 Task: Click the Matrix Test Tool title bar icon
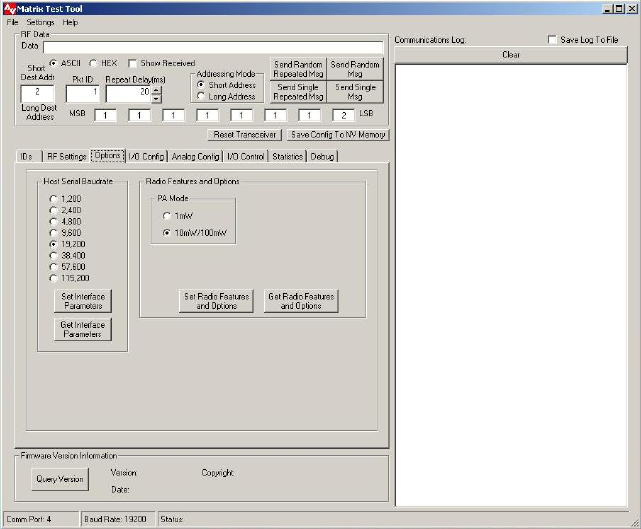tap(8, 8)
